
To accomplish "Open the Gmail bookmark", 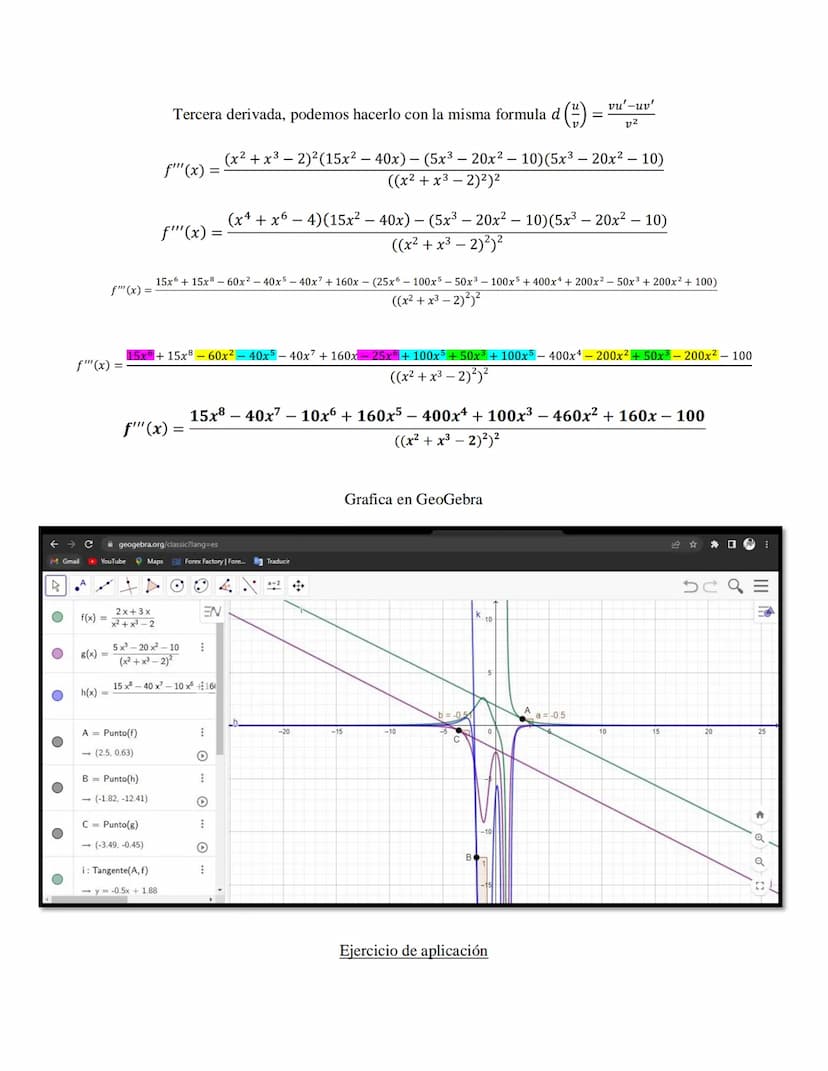I will pyautogui.click(x=66, y=561).
